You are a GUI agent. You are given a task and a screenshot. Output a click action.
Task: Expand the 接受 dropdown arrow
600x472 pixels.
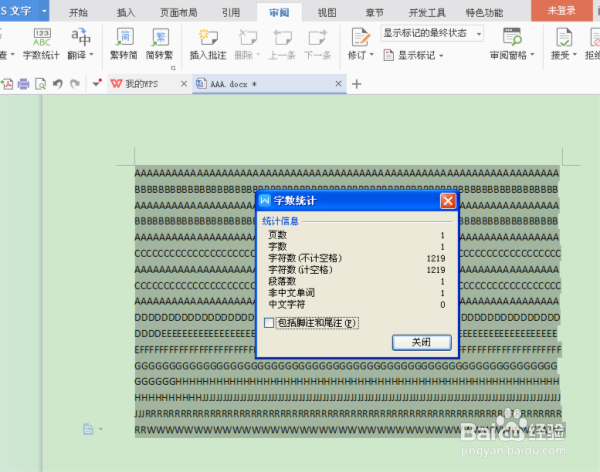(x=574, y=55)
